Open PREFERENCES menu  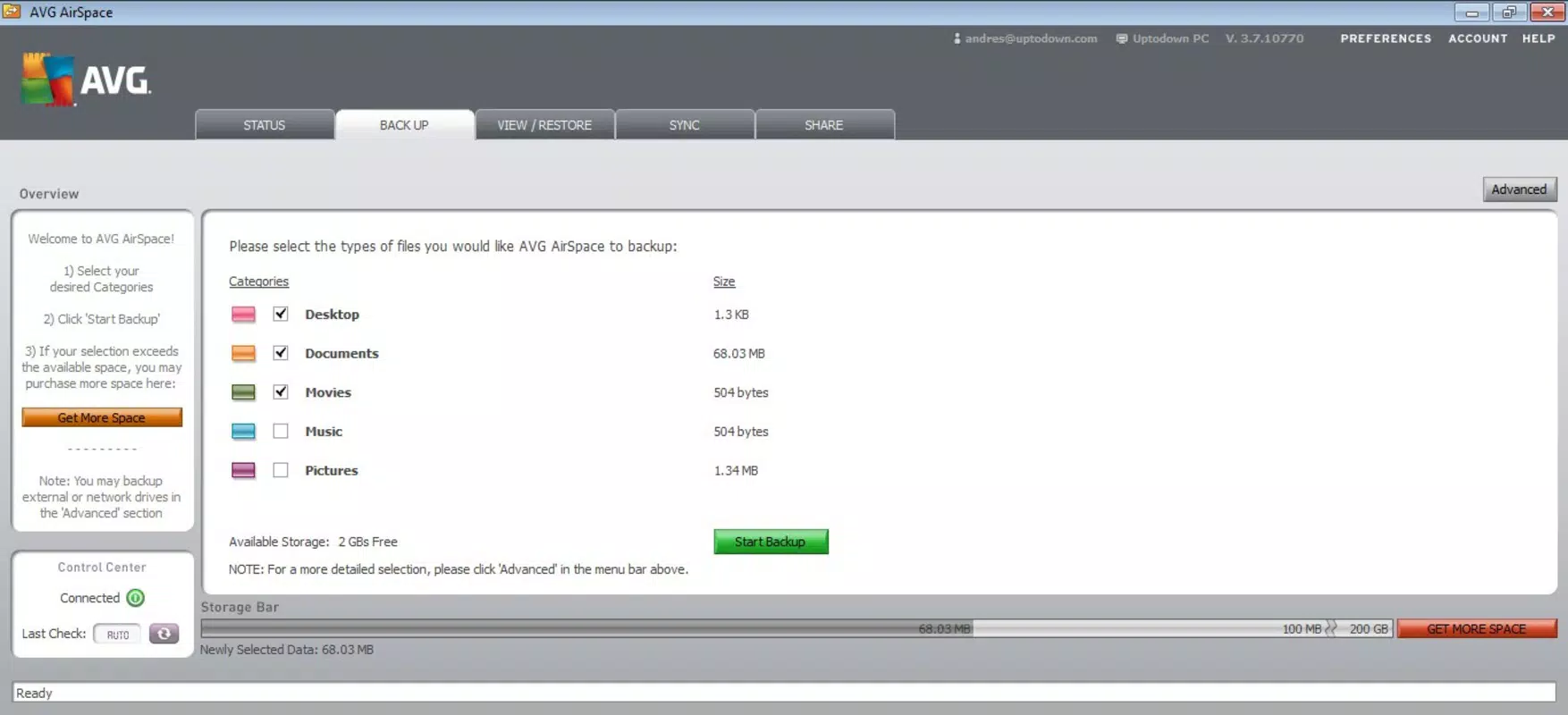[1386, 38]
